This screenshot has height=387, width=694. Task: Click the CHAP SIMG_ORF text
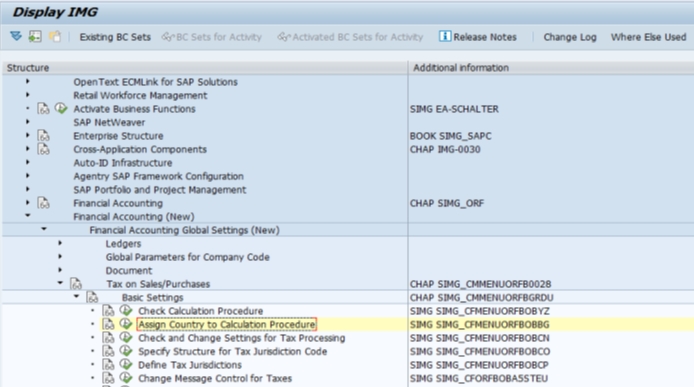tap(447, 203)
